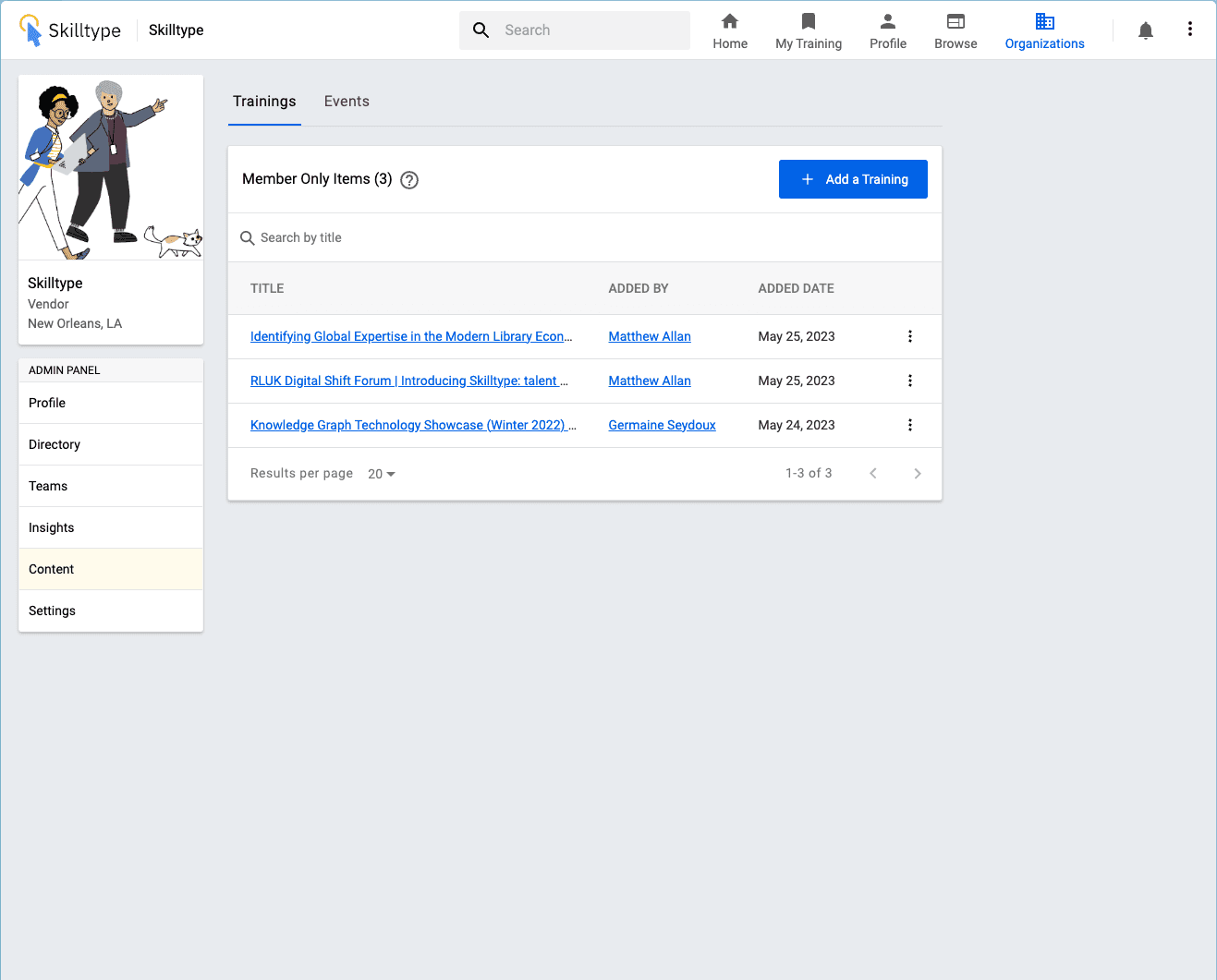The width and height of the screenshot is (1217, 980).
Task: Open Directory in the admin panel
Action: (x=111, y=444)
